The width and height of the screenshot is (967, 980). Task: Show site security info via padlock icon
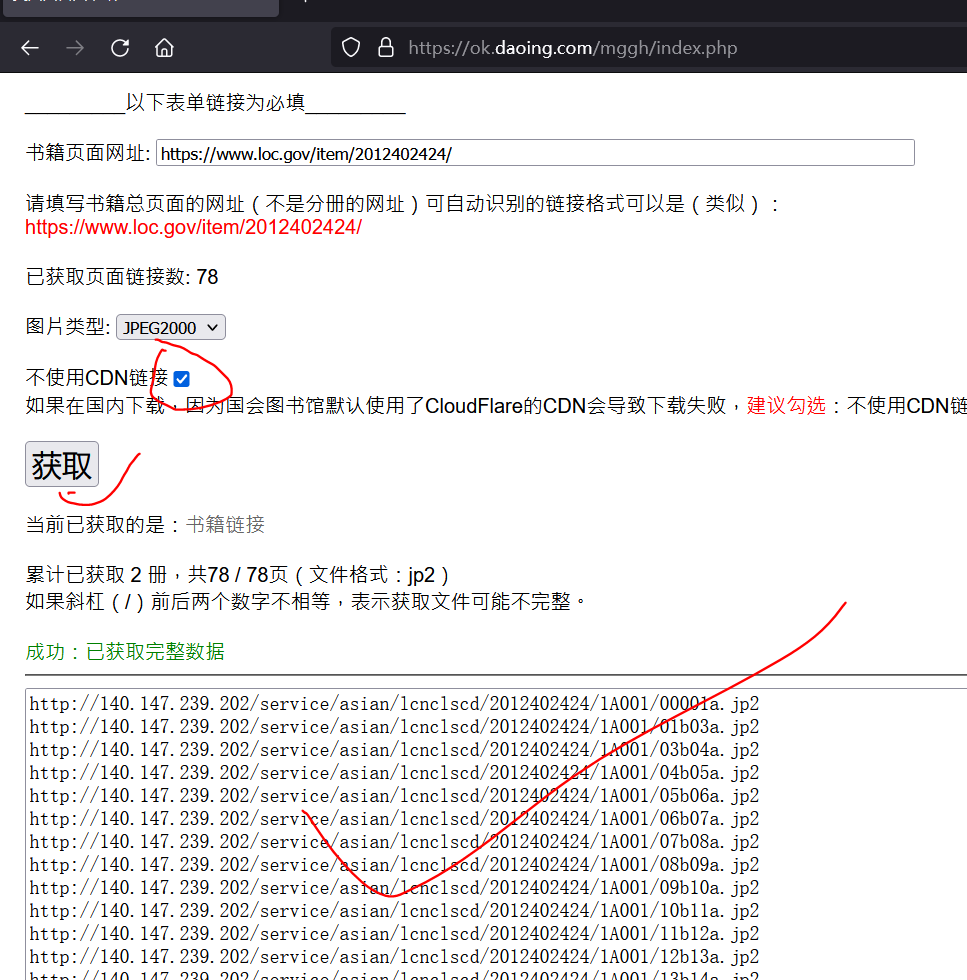pyautogui.click(x=385, y=48)
